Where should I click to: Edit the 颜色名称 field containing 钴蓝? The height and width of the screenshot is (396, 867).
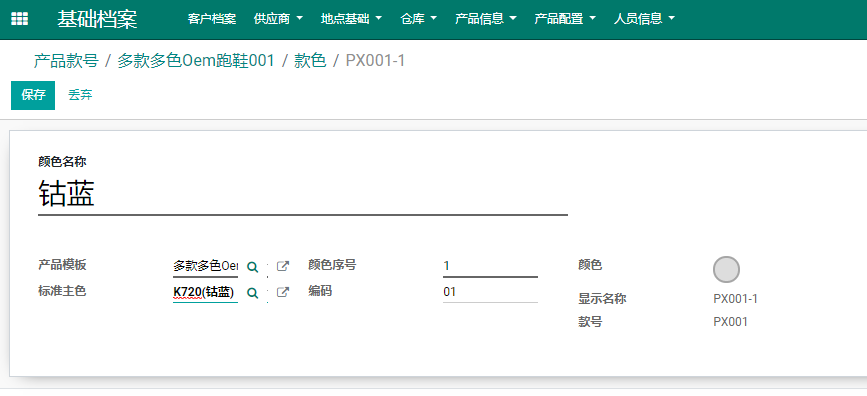[302, 195]
